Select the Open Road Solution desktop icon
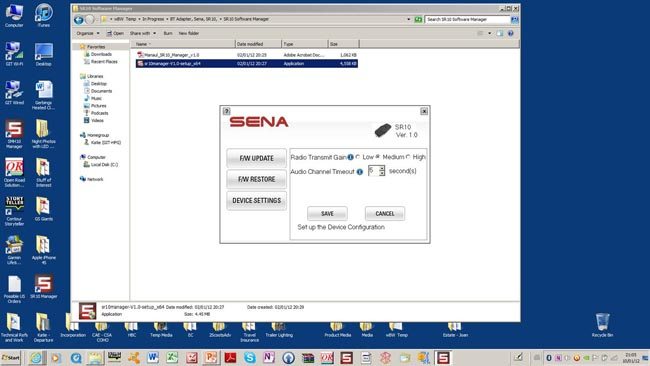 (x=14, y=173)
